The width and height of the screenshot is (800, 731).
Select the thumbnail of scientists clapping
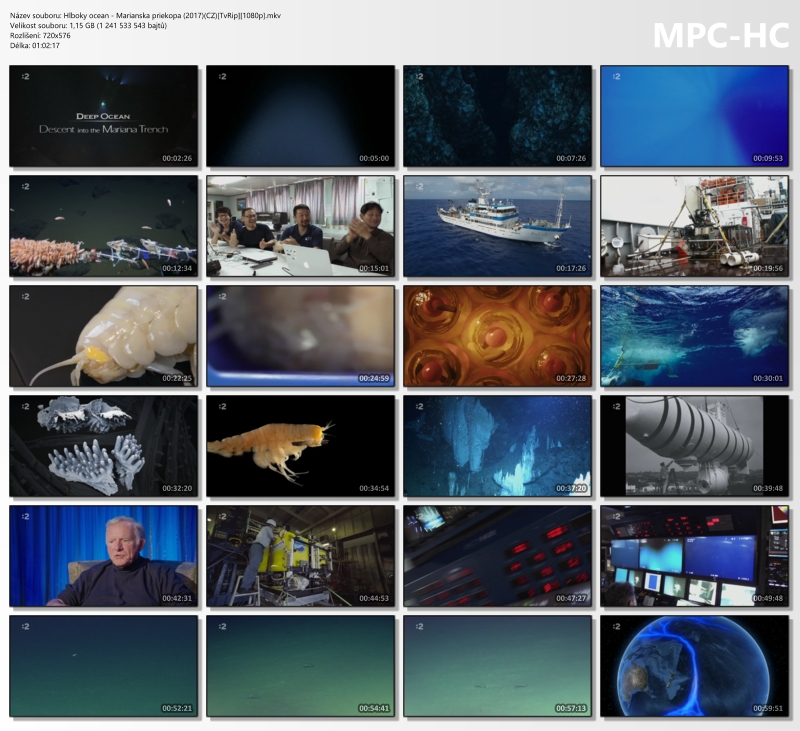300,227
